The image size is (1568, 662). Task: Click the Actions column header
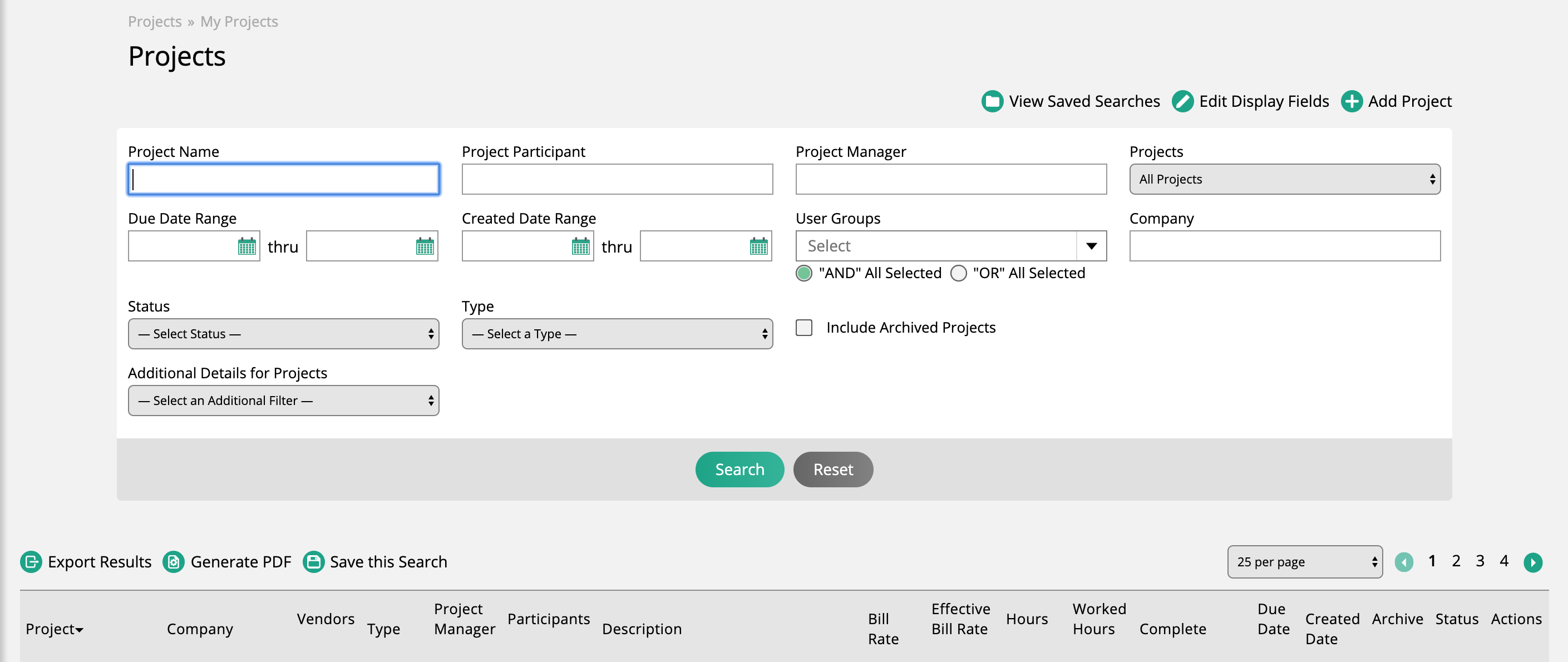click(x=1516, y=619)
